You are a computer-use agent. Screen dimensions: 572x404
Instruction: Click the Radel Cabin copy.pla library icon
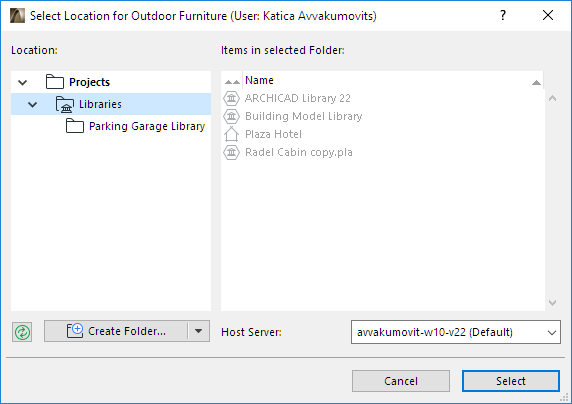231,152
